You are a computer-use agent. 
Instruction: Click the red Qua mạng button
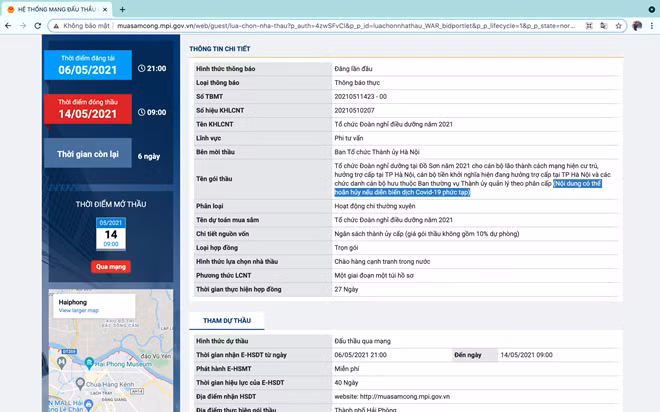[x=111, y=266]
